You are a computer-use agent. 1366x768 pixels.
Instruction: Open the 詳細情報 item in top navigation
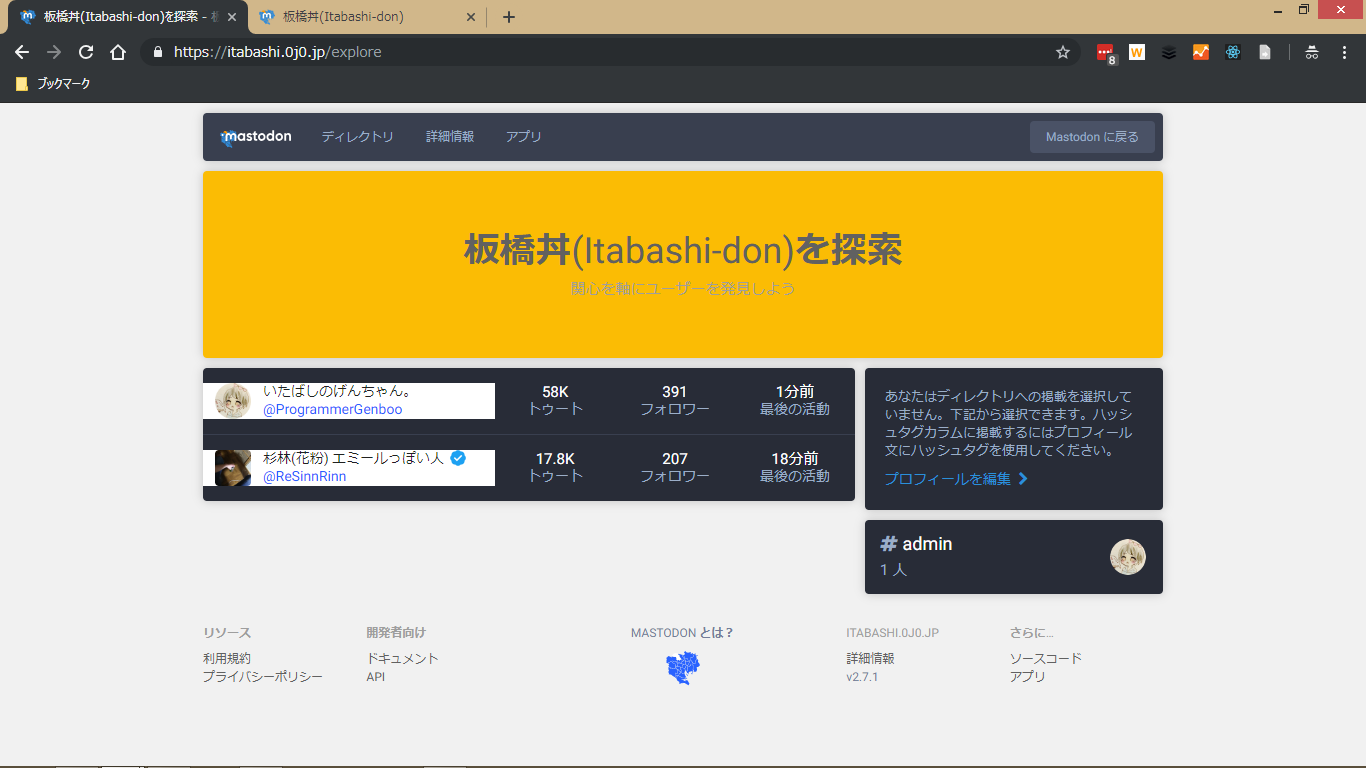click(450, 137)
